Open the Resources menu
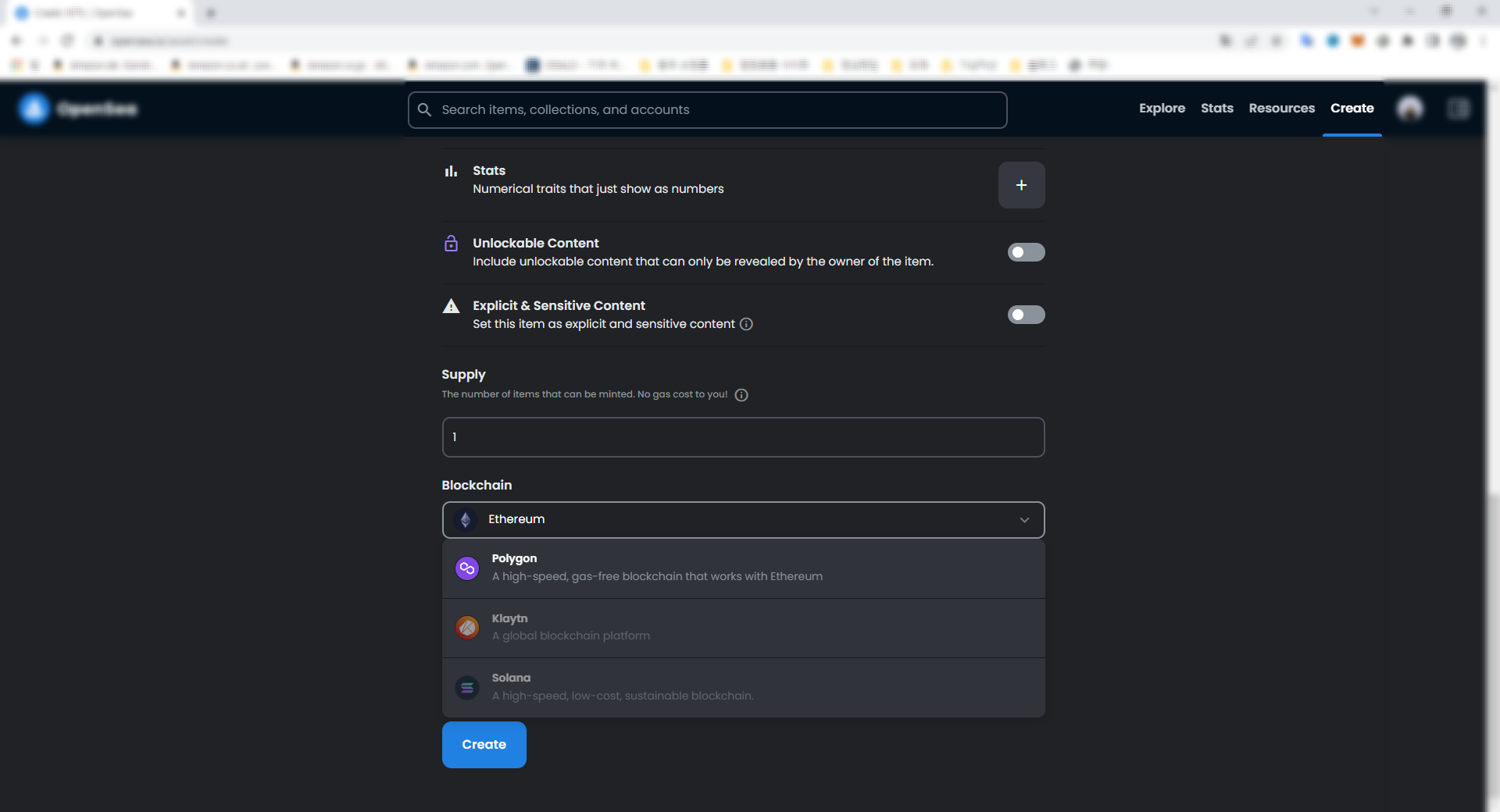This screenshot has height=812, width=1500. pyautogui.click(x=1281, y=109)
